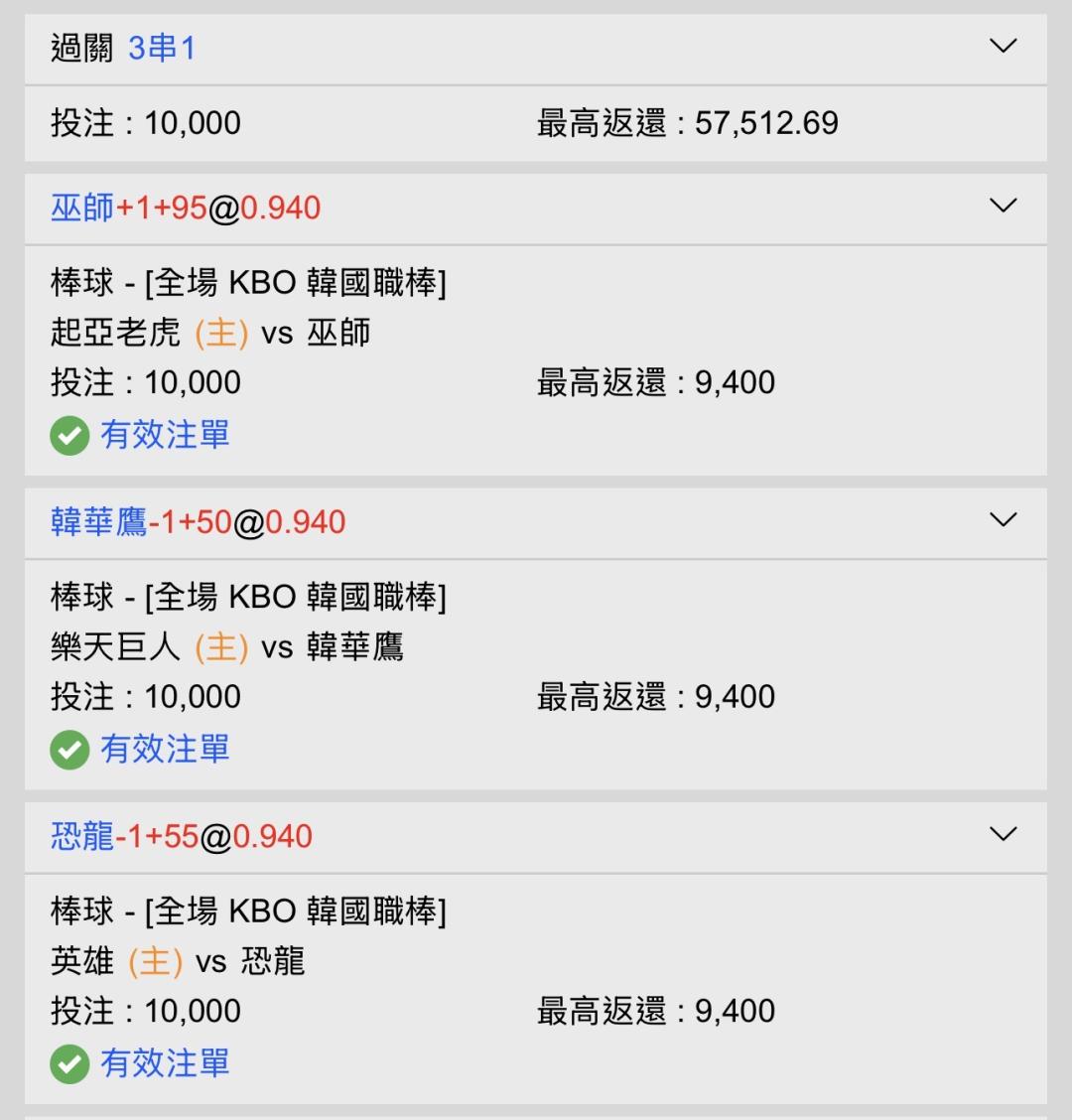Select the 巫師+1+95@0.940 bet title

(x=186, y=208)
